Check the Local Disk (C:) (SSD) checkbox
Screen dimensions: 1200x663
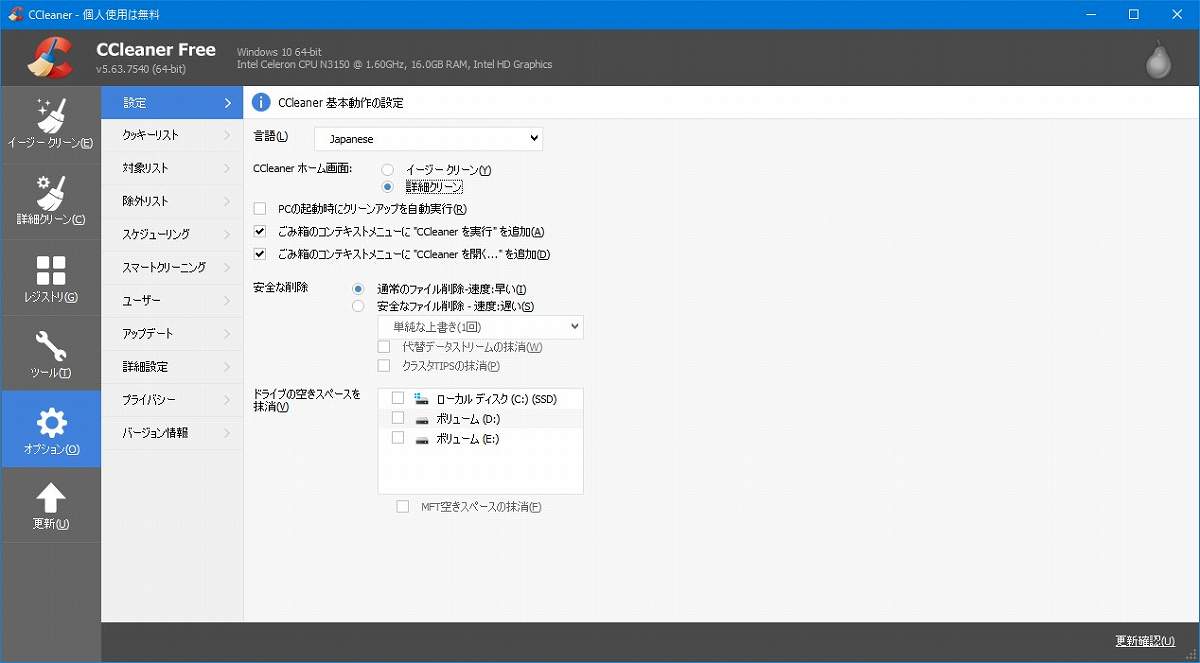(398, 398)
